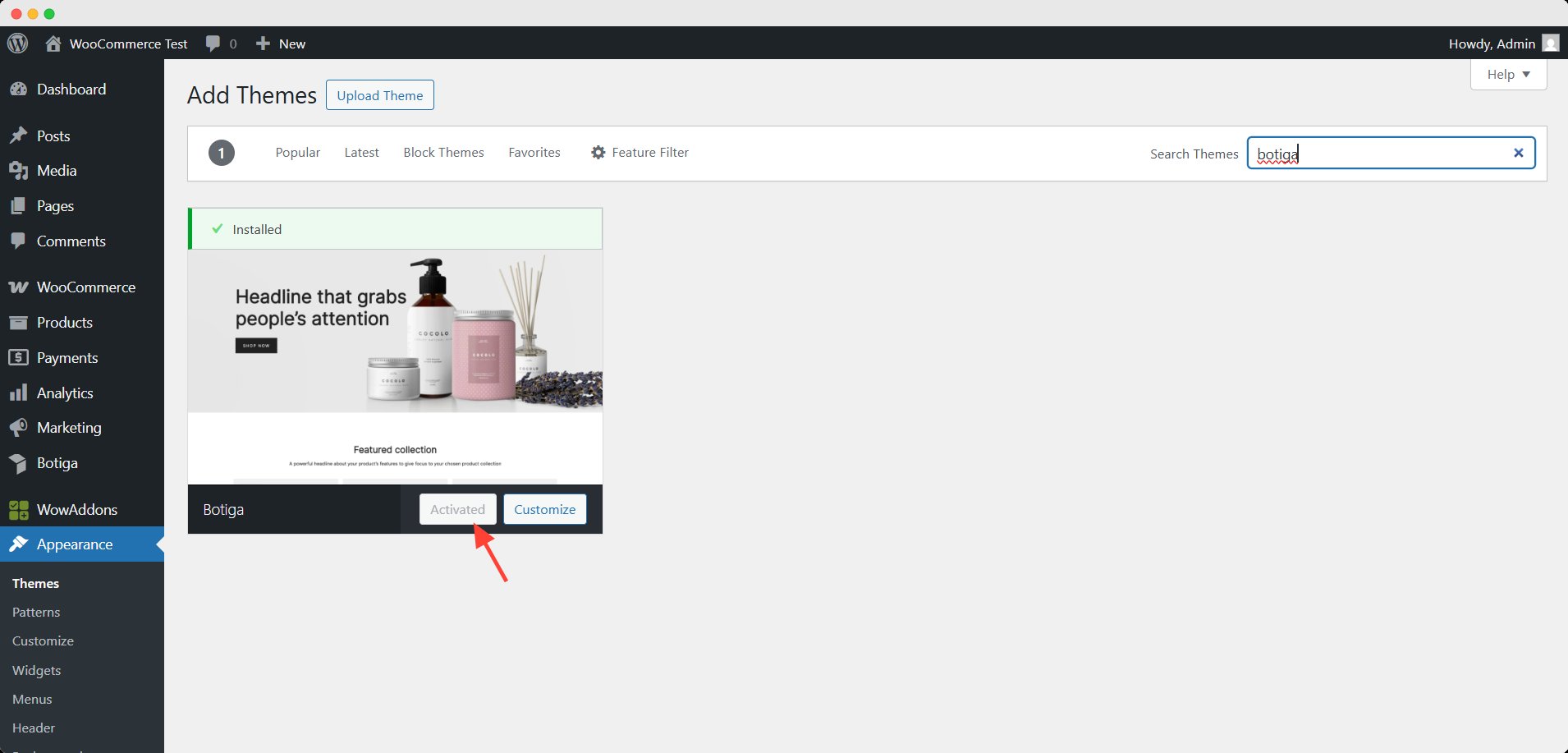Click the disabled Activated button
The height and width of the screenshot is (753, 1568).
(x=458, y=509)
